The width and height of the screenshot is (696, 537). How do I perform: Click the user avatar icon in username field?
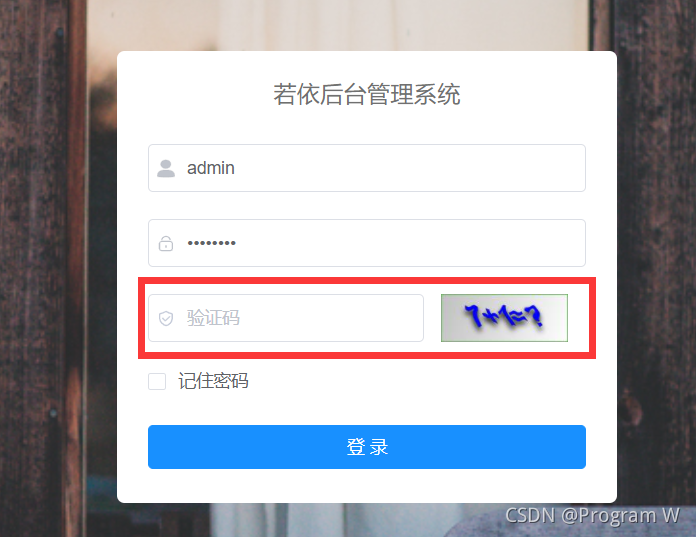pos(166,168)
